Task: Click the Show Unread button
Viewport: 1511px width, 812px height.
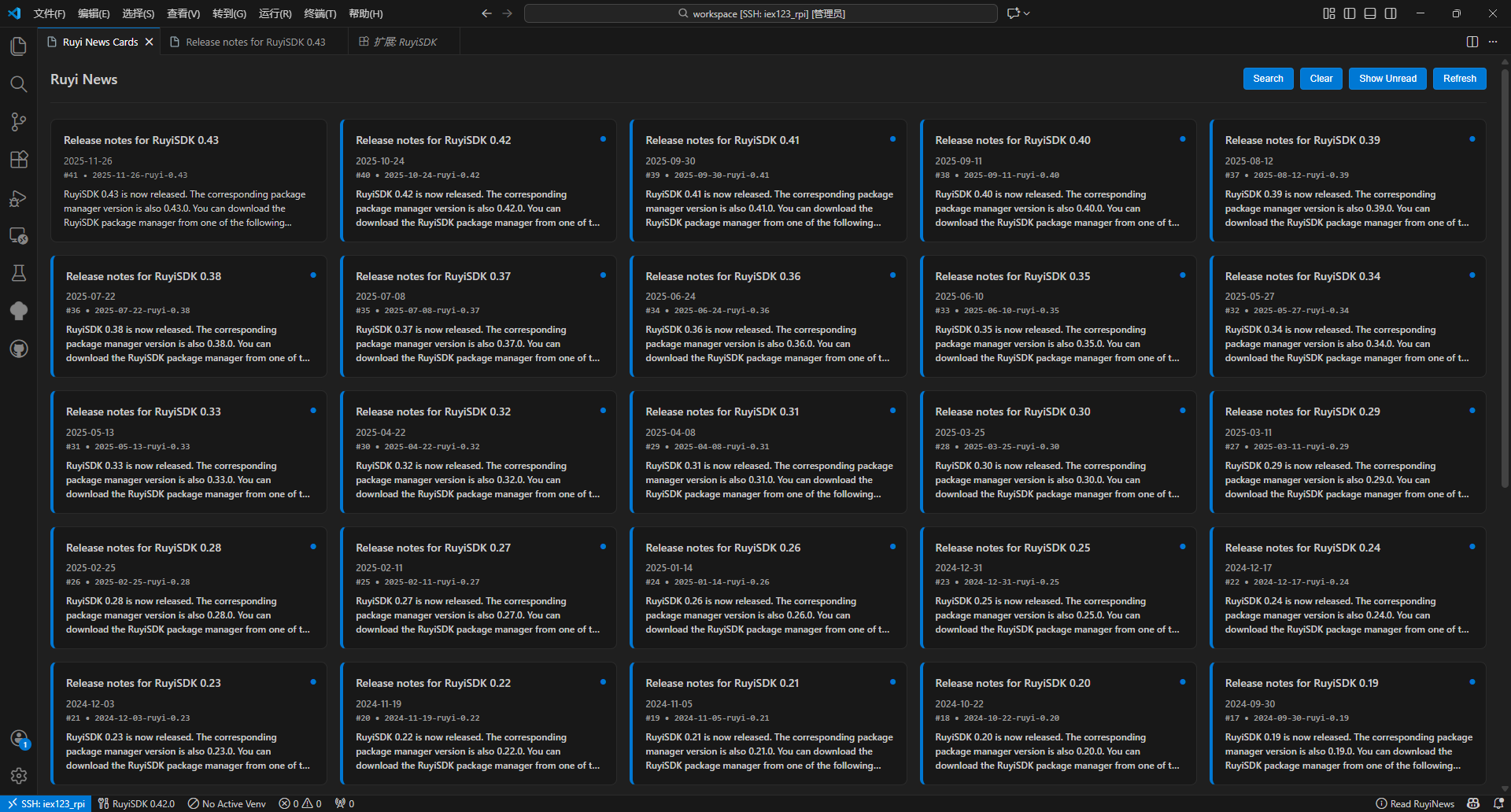Action: [1387, 79]
